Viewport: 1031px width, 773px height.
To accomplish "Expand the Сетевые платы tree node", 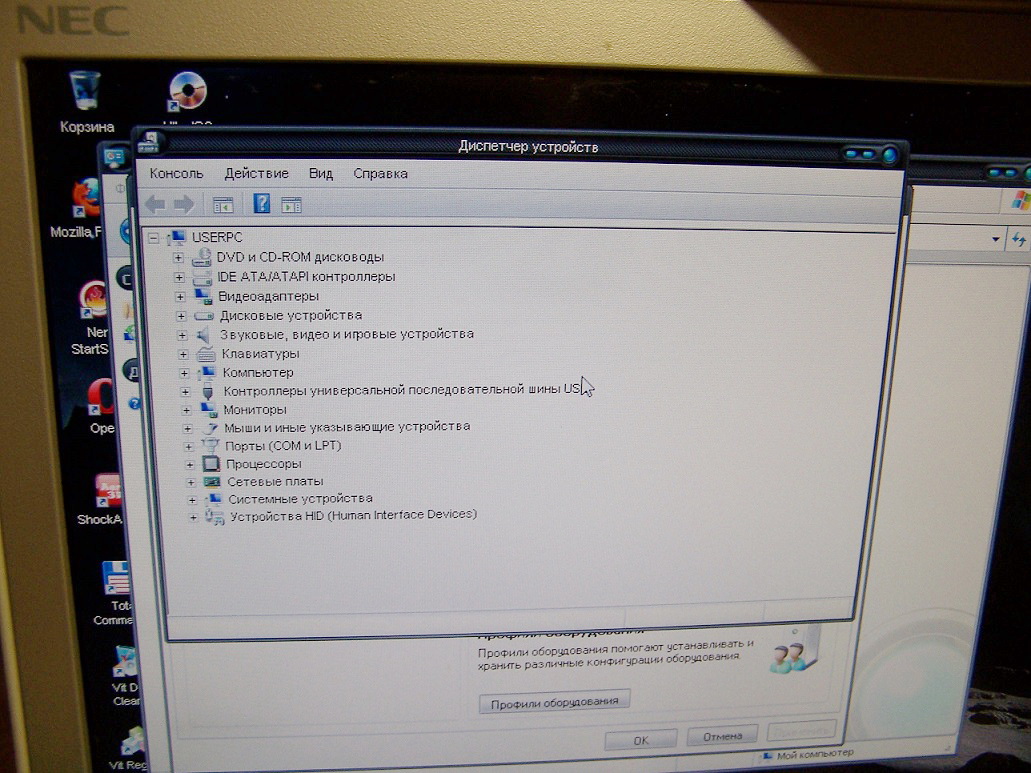I will tap(193, 482).
